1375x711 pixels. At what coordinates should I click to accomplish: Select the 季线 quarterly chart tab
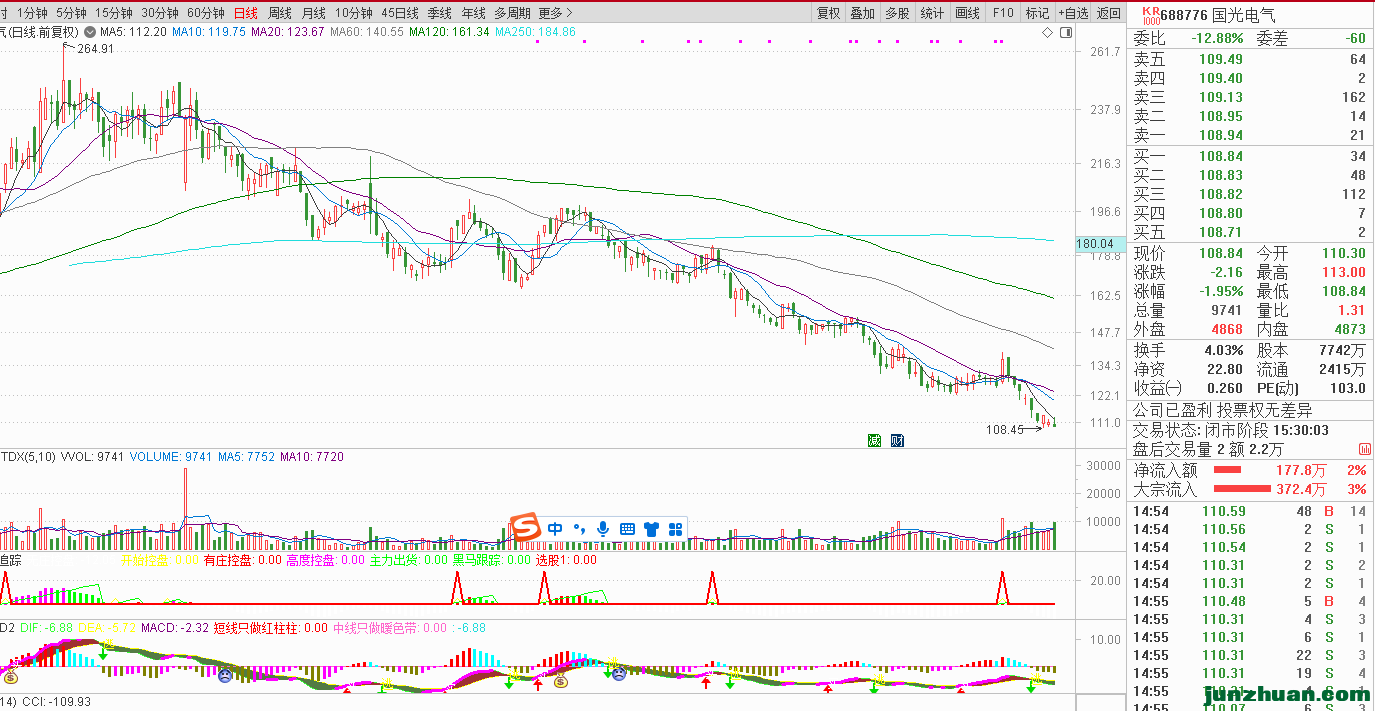pyautogui.click(x=440, y=13)
